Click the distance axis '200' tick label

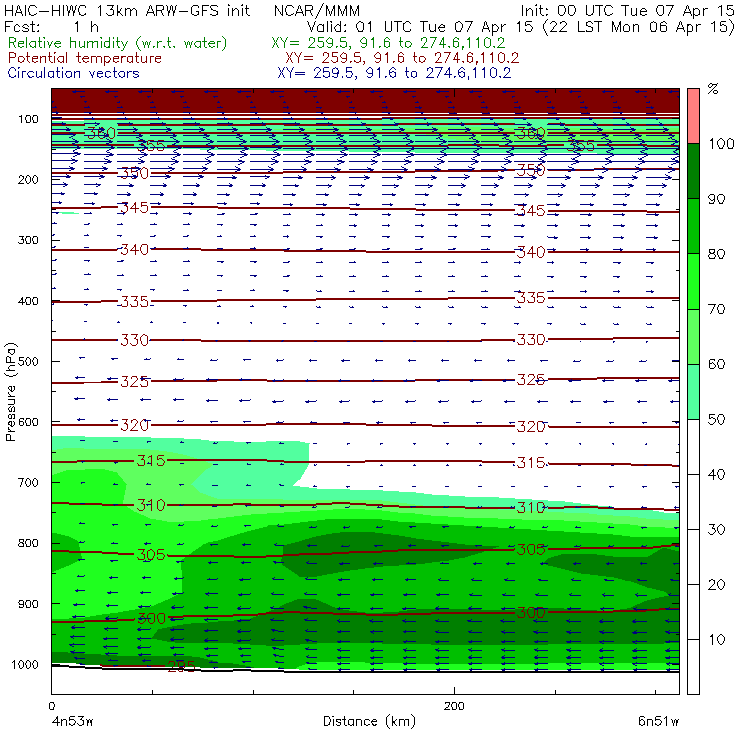(454, 706)
